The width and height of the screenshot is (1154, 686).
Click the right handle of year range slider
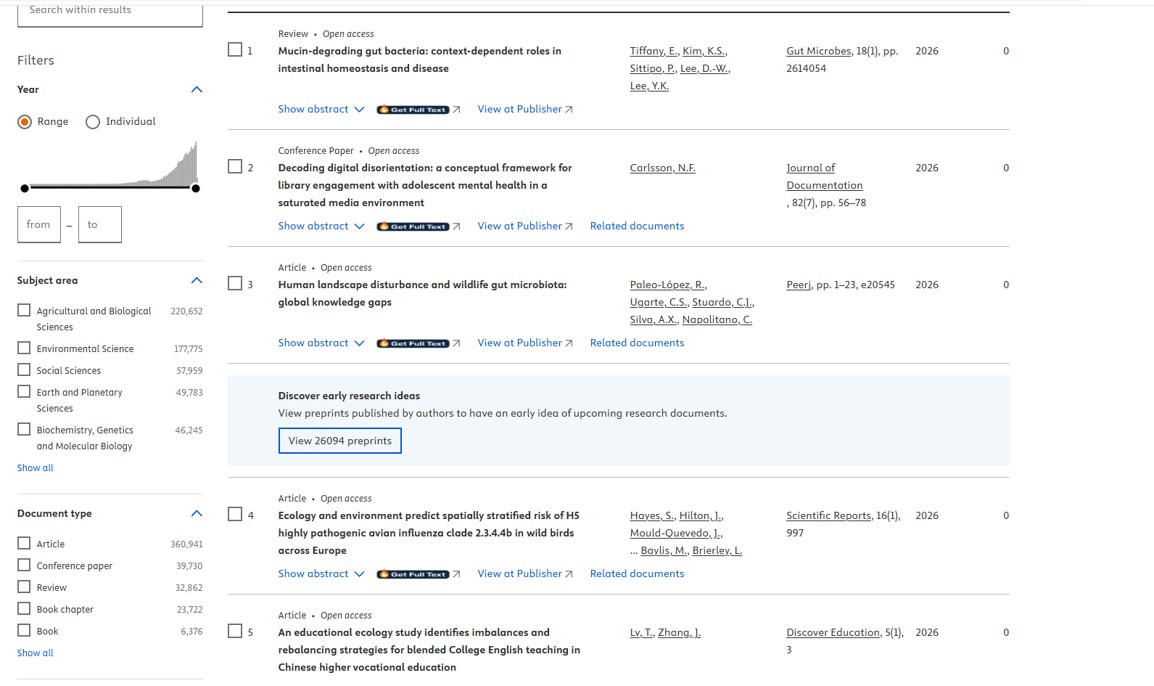coord(196,188)
